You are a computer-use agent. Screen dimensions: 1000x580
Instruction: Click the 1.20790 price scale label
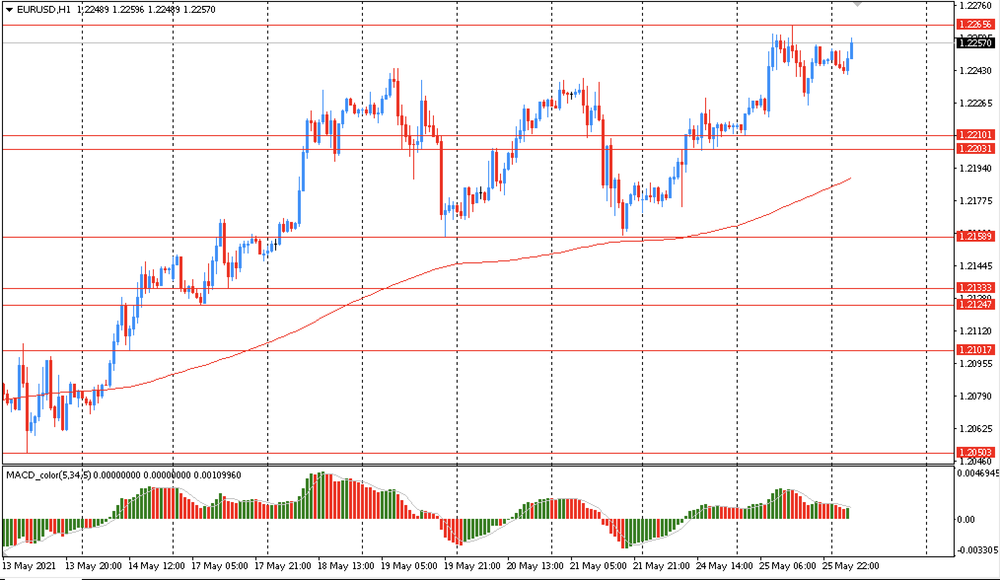(976, 396)
